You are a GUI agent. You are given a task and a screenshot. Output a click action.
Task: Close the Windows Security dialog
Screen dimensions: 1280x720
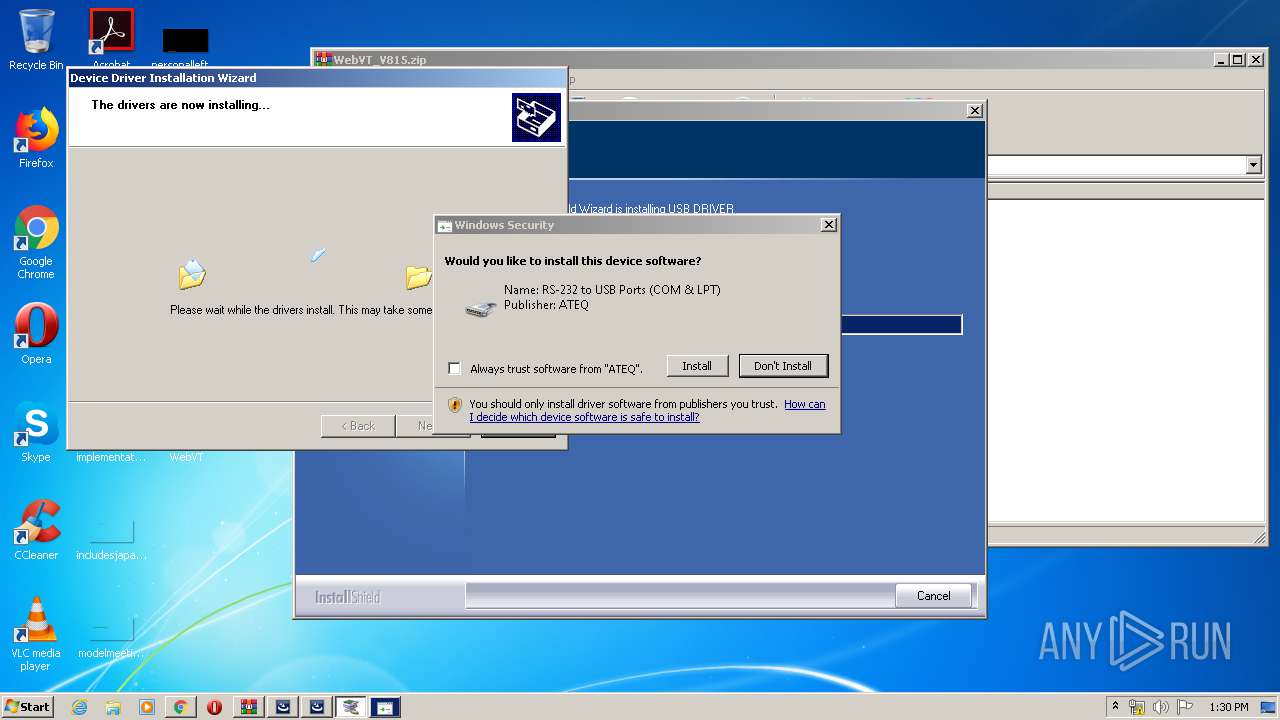pos(828,225)
